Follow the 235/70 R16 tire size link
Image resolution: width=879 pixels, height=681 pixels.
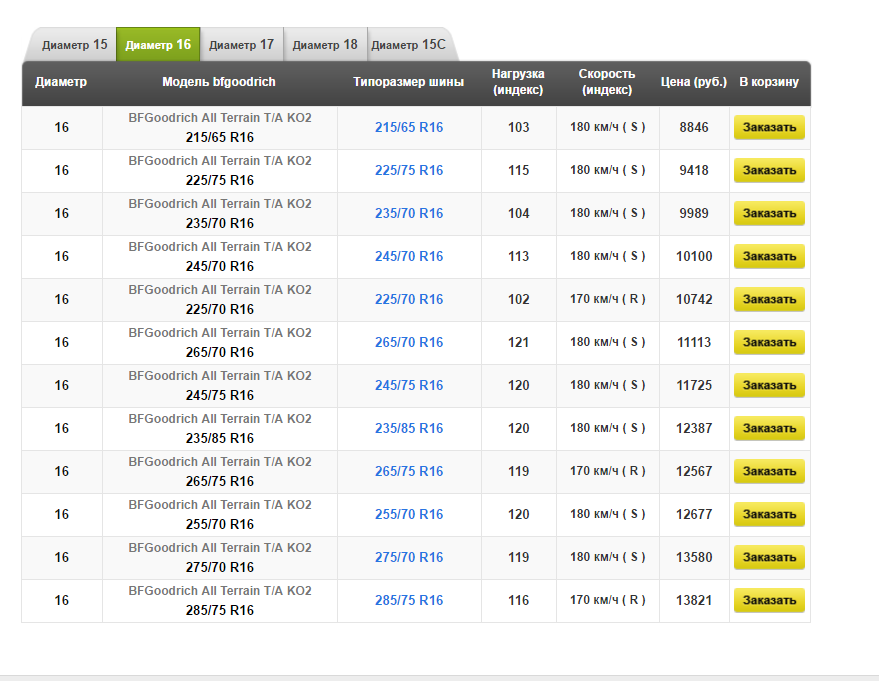(409, 214)
